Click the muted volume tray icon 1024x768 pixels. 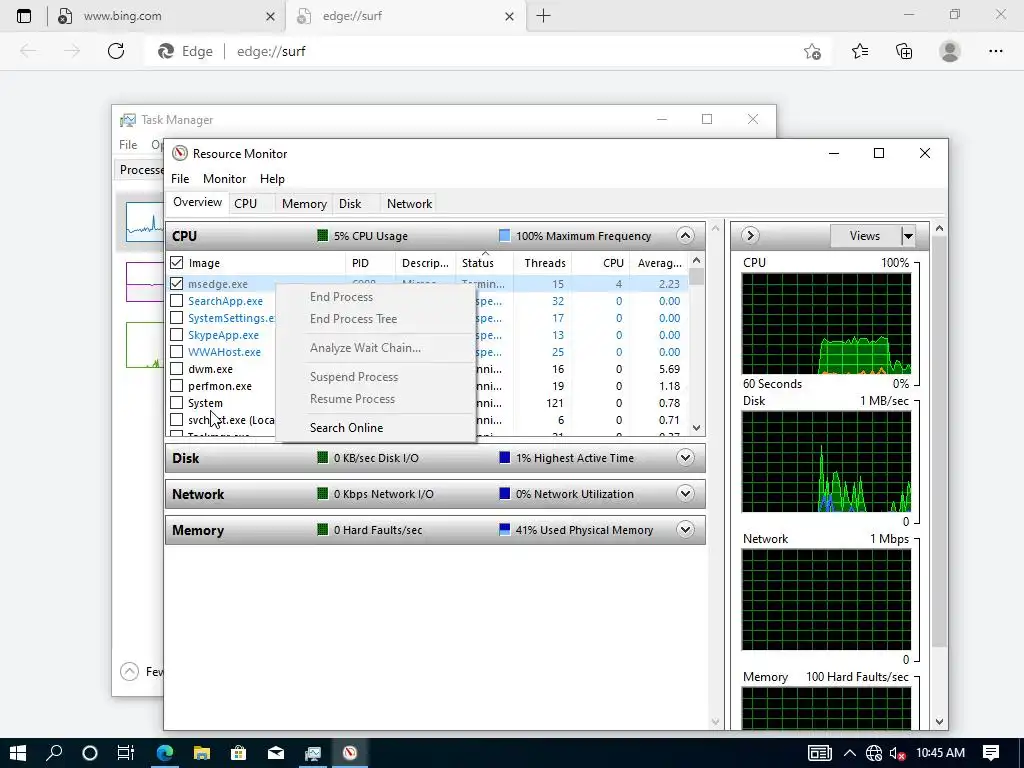(898, 753)
